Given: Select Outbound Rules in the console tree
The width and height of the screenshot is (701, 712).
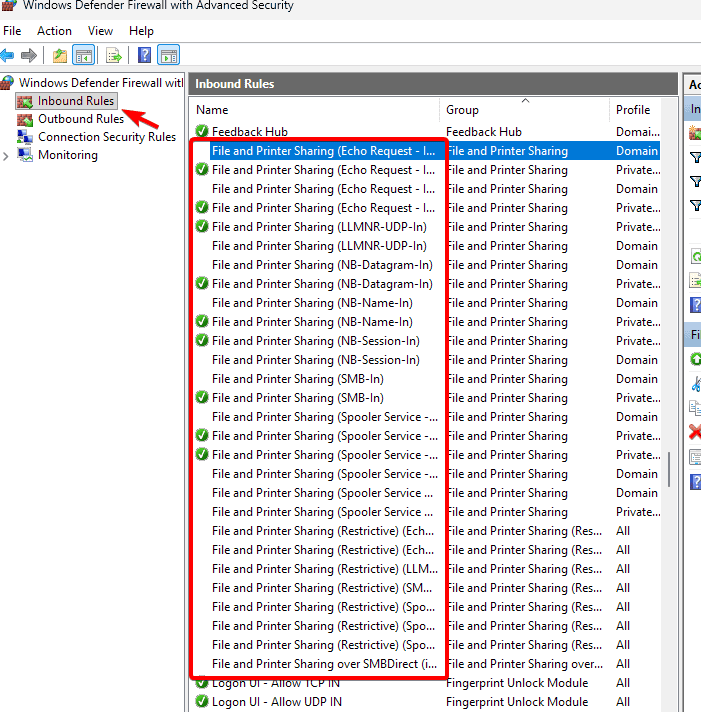Looking at the screenshot, I should click(x=80, y=119).
